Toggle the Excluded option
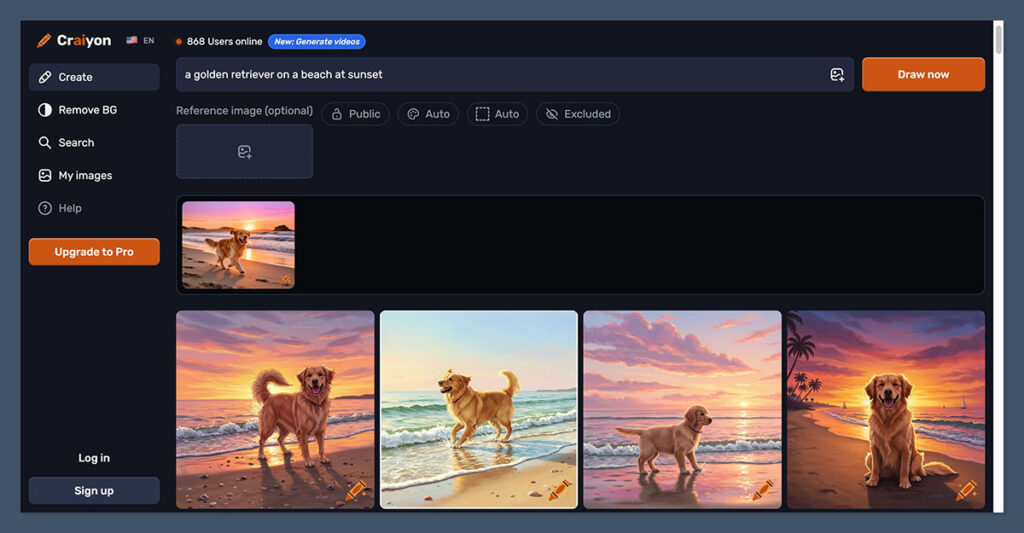The width and height of the screenshot is (1024, 533). point(578,114)
